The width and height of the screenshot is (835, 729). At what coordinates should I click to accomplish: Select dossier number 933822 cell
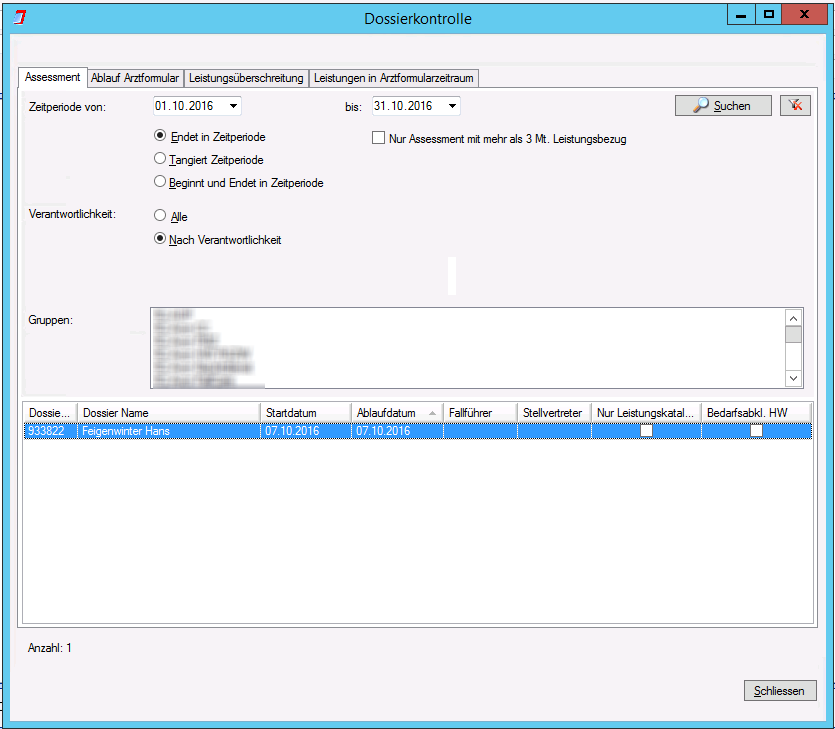coord(51,431)
